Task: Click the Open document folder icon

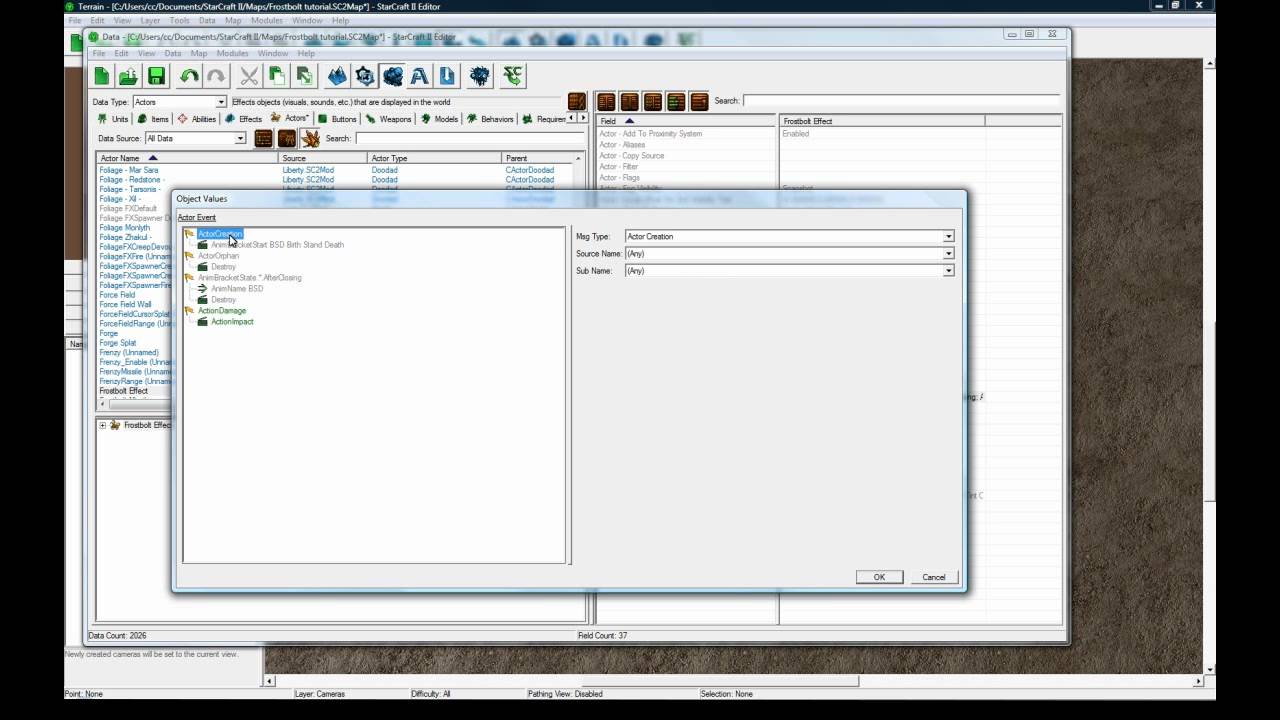Action: click(128, 76)
